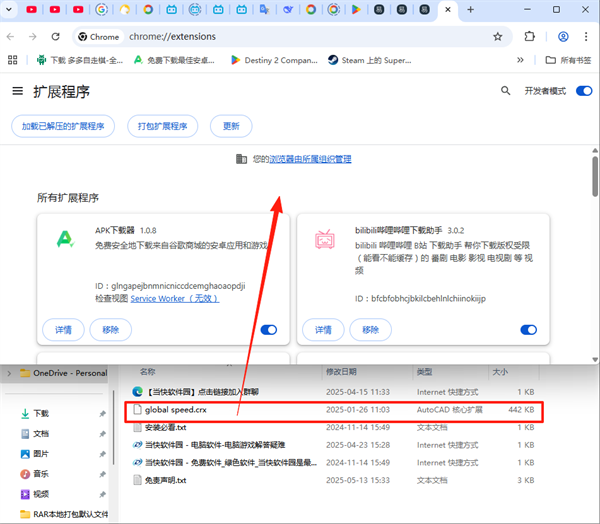The height and width of the screenshot is (524, 600).
Task: Open the extensions hamburger menu
Action: click(17, 91)
